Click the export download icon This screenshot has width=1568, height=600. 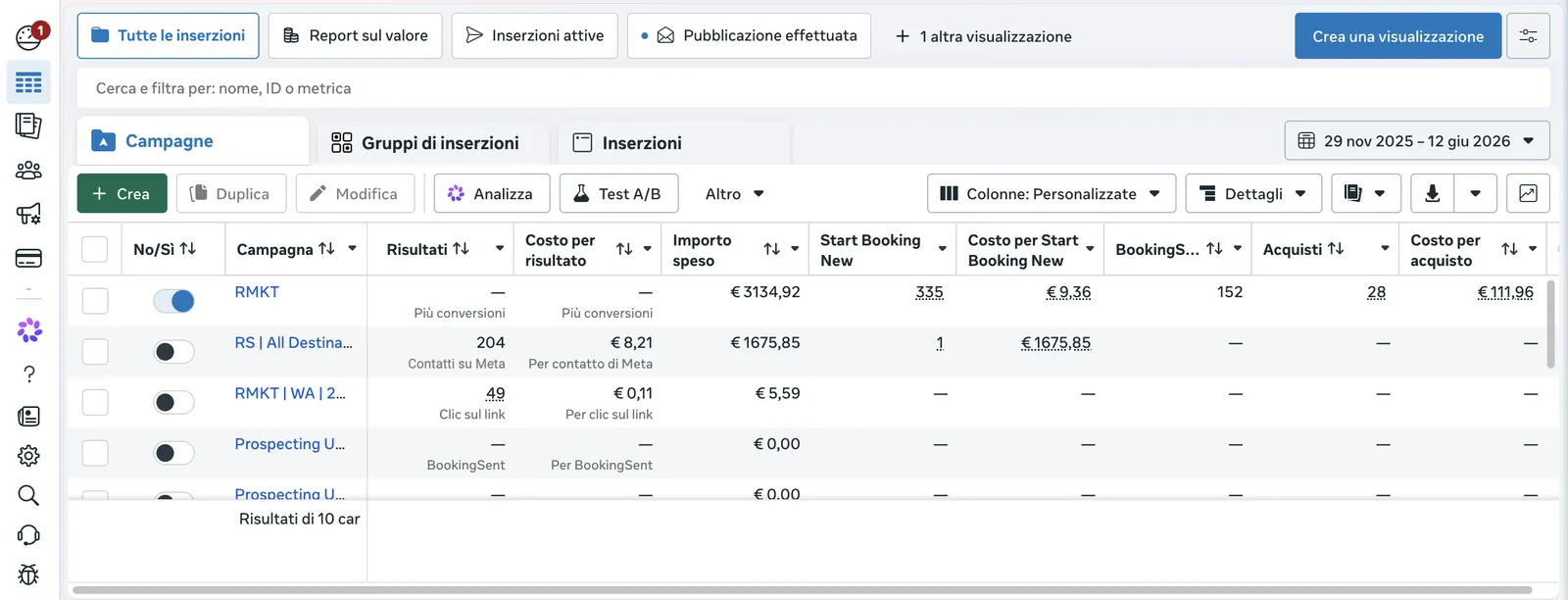click(1432, 194)
